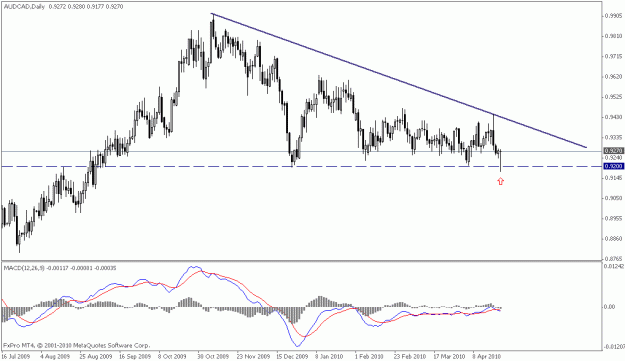
Task: Click the AUDCAD,Daily chart title text
Action: tap(24, 6)
